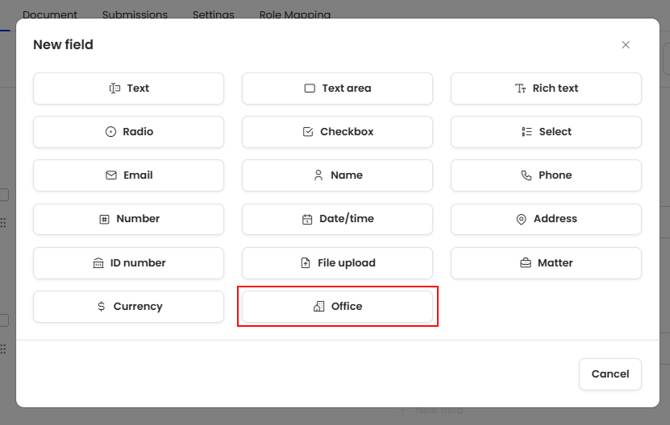Choose the Number field type
Image resolution: width=670 pixels, height=425 pixels.
click(x=128, y=219)
